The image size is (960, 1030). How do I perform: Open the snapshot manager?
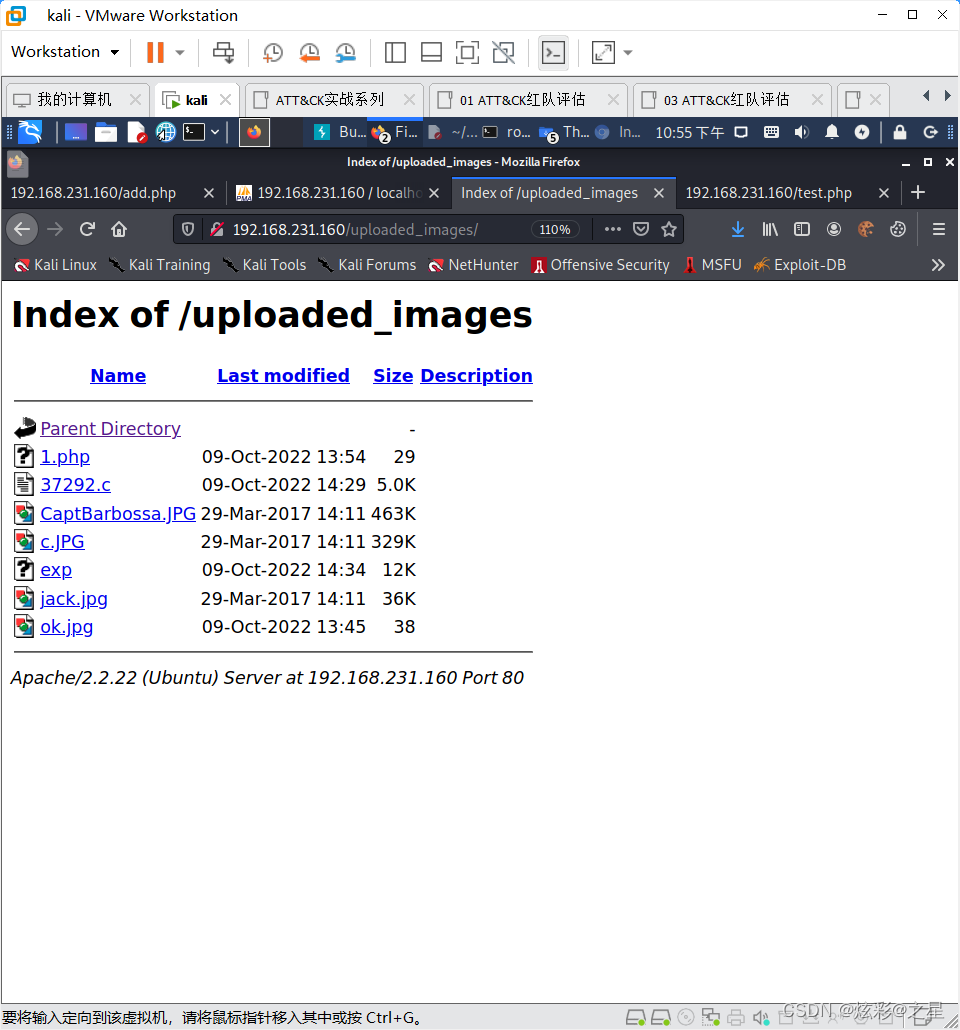point(346,53)
